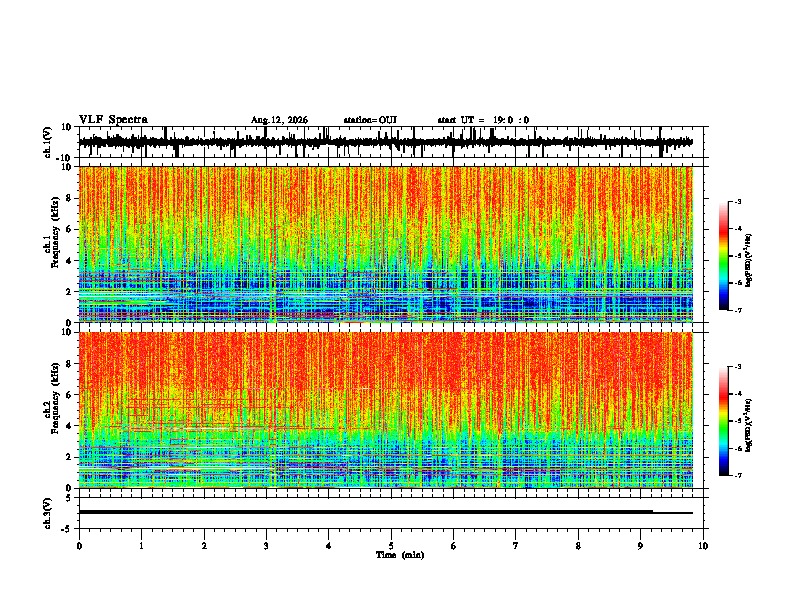The height and width of the screenshot is (612, 792).
Task: Click the ch.1 color bar log(PSD) label
Action: [749, 260]
